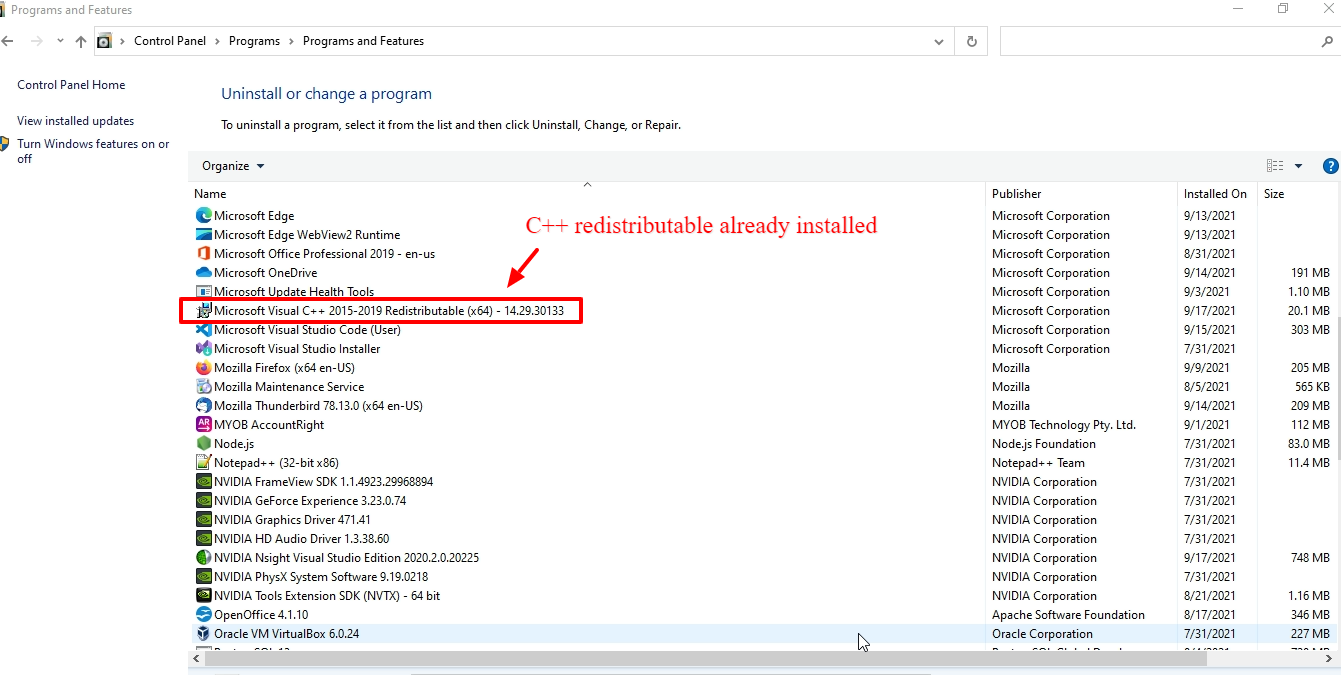Viewport: 1341px width, 675px height.
Task: Sort list by Name column header
Action: [587, 194]
